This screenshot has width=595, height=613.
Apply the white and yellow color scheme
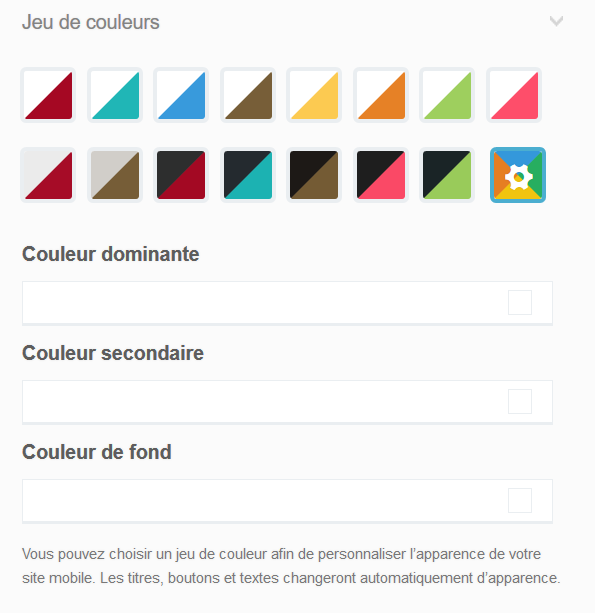[x=314, y=95]
